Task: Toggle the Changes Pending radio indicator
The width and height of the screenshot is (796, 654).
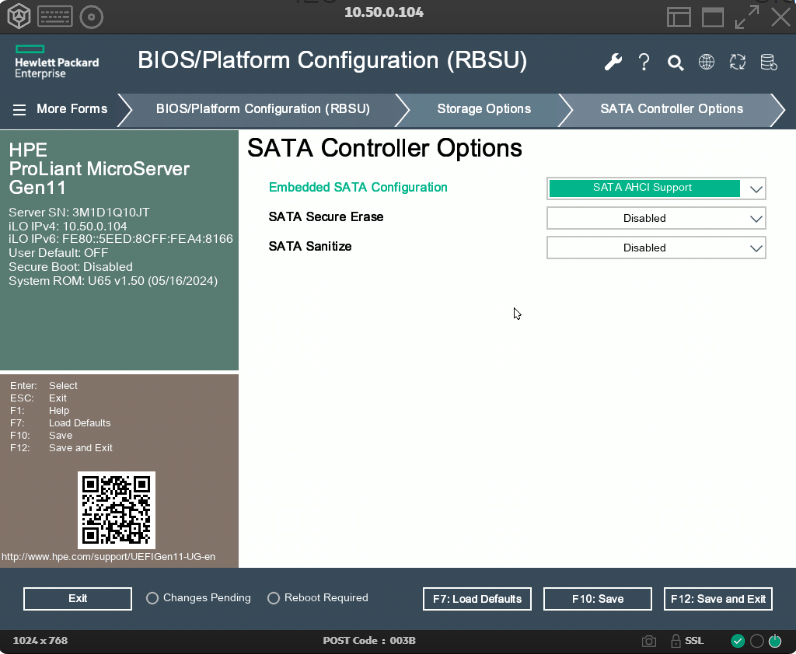Action: coord(152,598)
